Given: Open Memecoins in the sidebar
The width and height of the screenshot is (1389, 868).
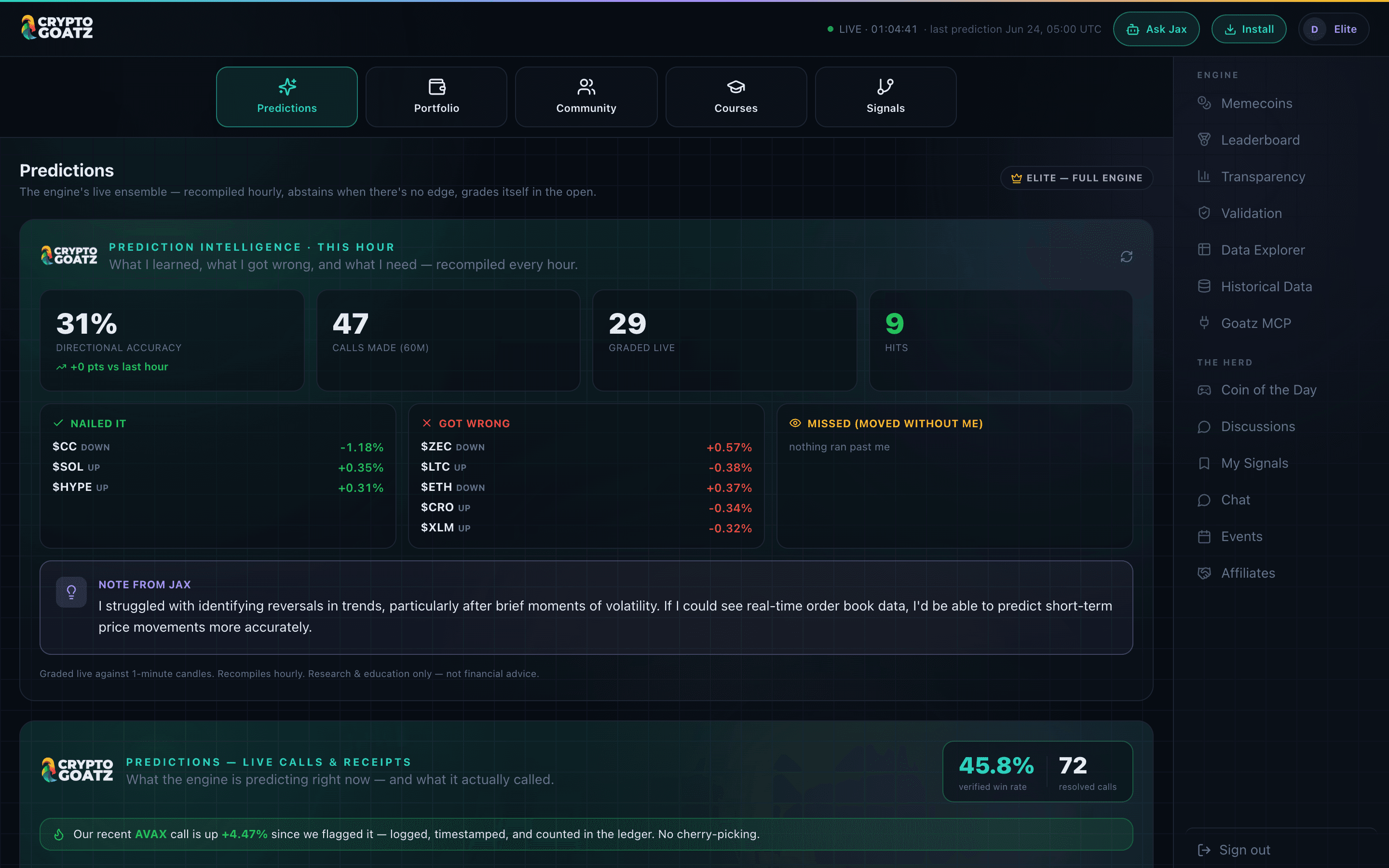Looking at the screenshot, I should (1256, 103).
